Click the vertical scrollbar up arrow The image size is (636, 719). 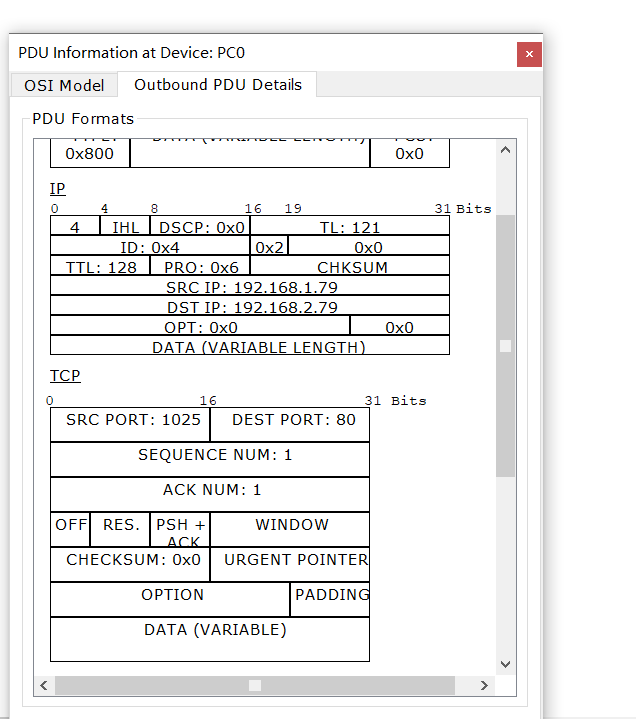click(505, 150)
